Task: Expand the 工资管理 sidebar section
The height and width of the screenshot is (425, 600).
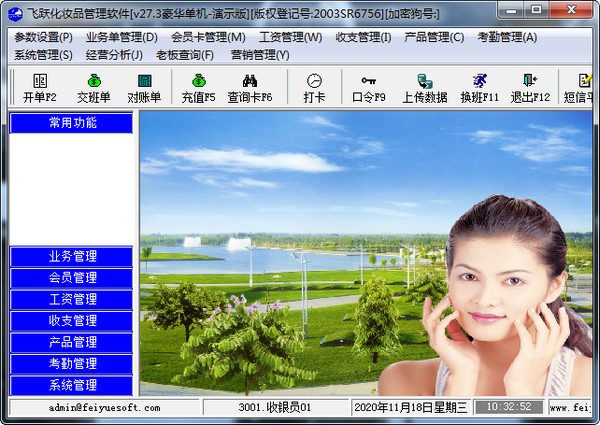Action: tap(72, 299)
